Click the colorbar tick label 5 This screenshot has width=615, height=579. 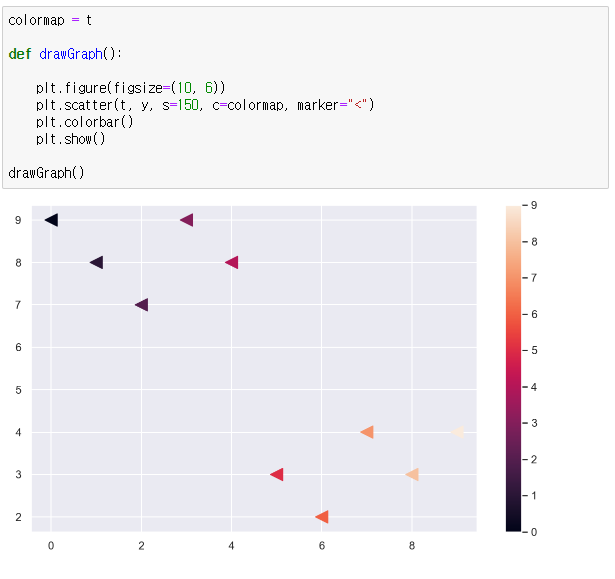tap(534, 350)
